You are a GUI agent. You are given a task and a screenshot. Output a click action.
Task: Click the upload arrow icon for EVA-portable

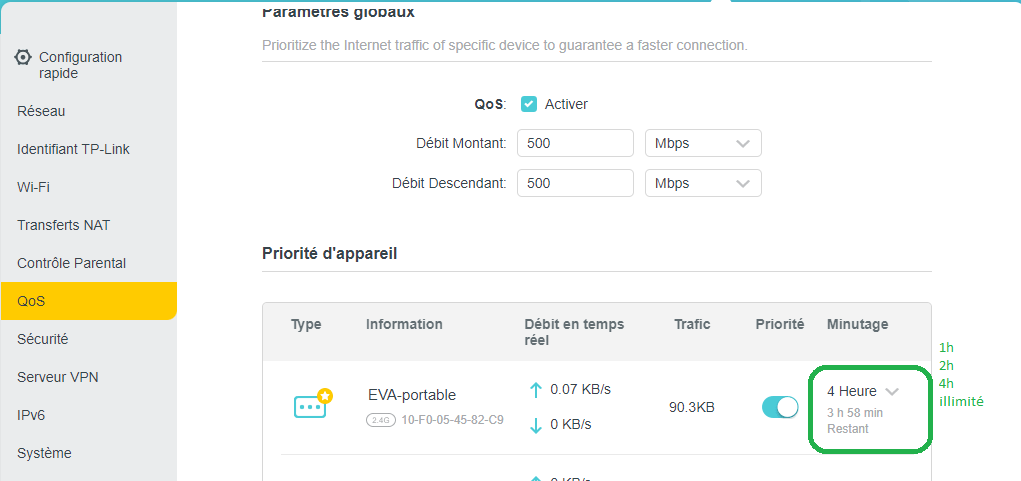[535, 389]
